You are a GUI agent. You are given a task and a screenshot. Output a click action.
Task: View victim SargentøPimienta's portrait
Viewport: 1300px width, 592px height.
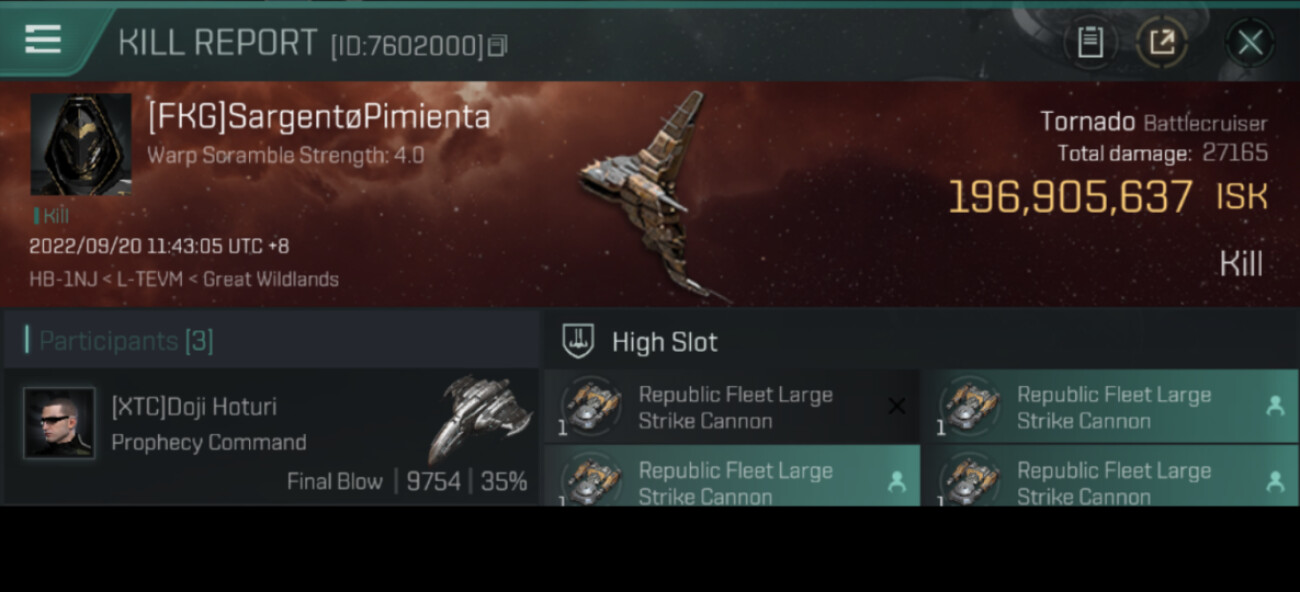point(81,144)
